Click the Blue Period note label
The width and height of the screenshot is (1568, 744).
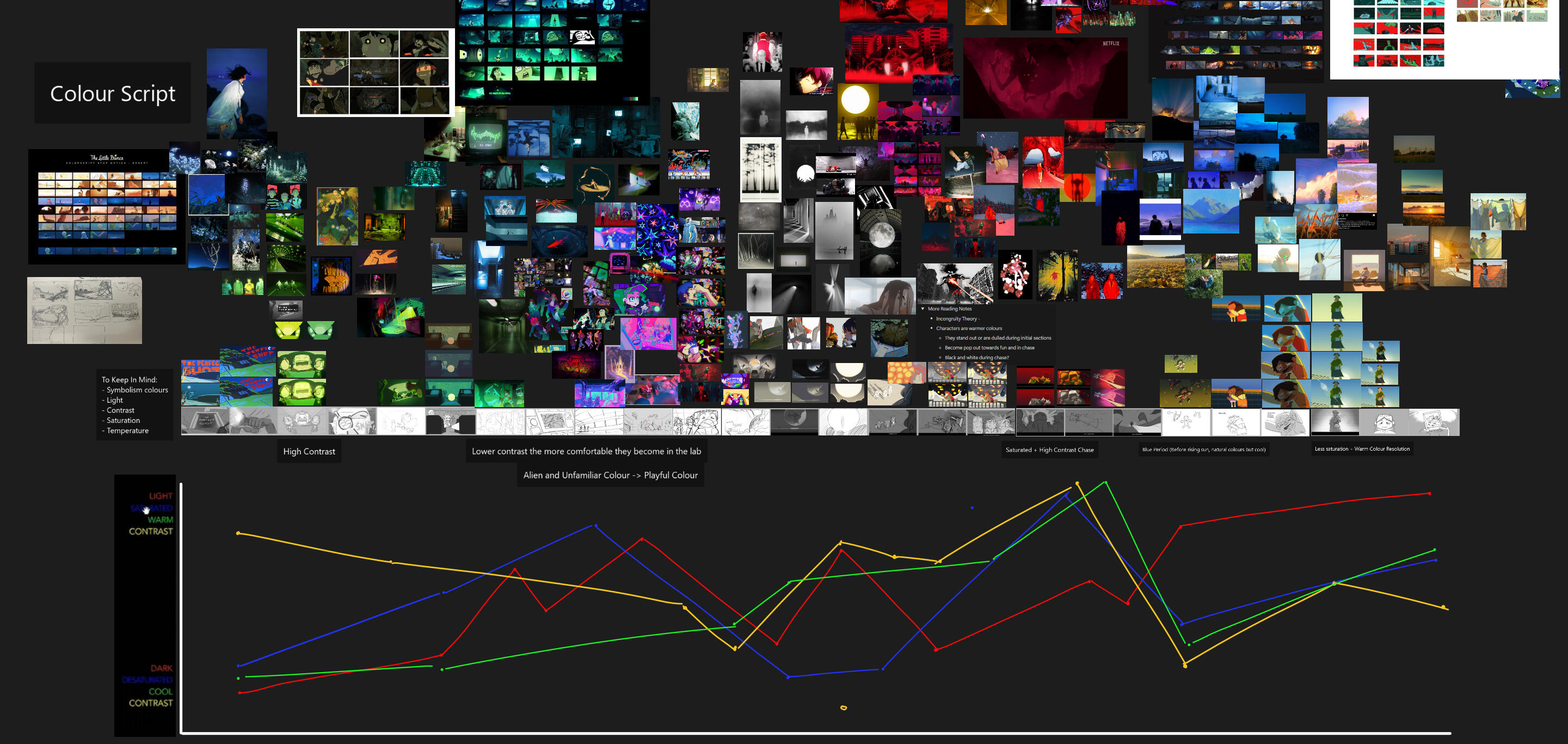pos(1203,450)
